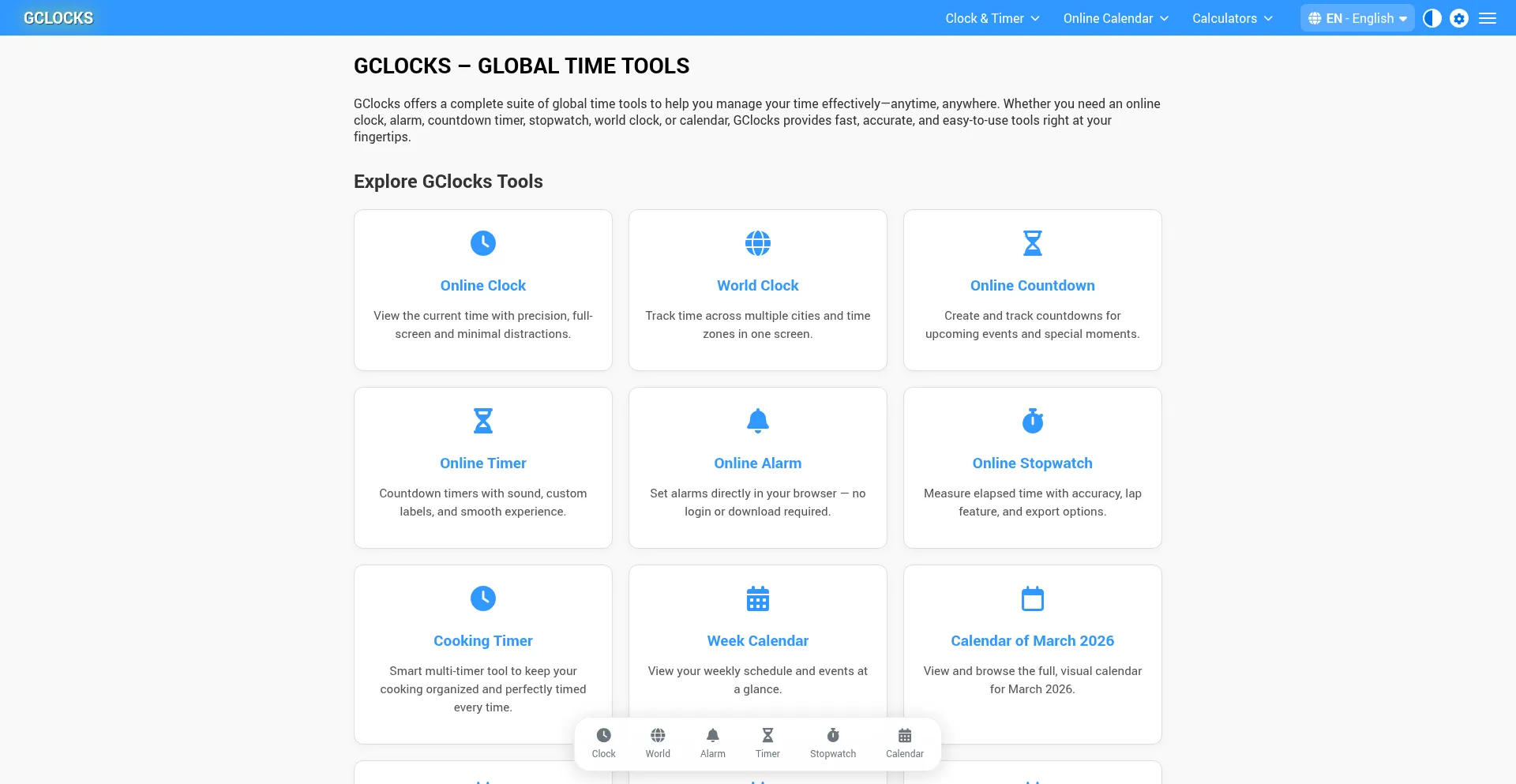Image resolution: width=1516 pixels, height=784 pixels.
Task: Click the Online Clock card icon
Action: point(483,243)
